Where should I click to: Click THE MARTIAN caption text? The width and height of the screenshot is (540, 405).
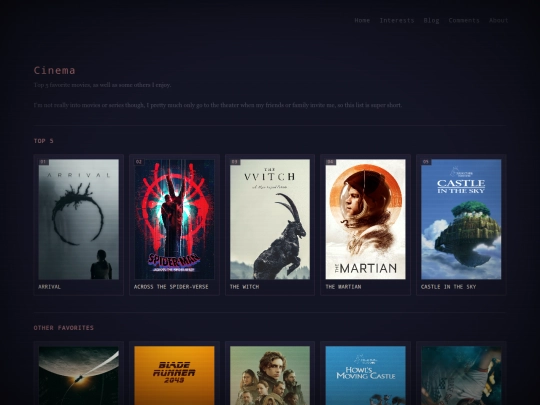pyautogui.click(x=343, y=287)
